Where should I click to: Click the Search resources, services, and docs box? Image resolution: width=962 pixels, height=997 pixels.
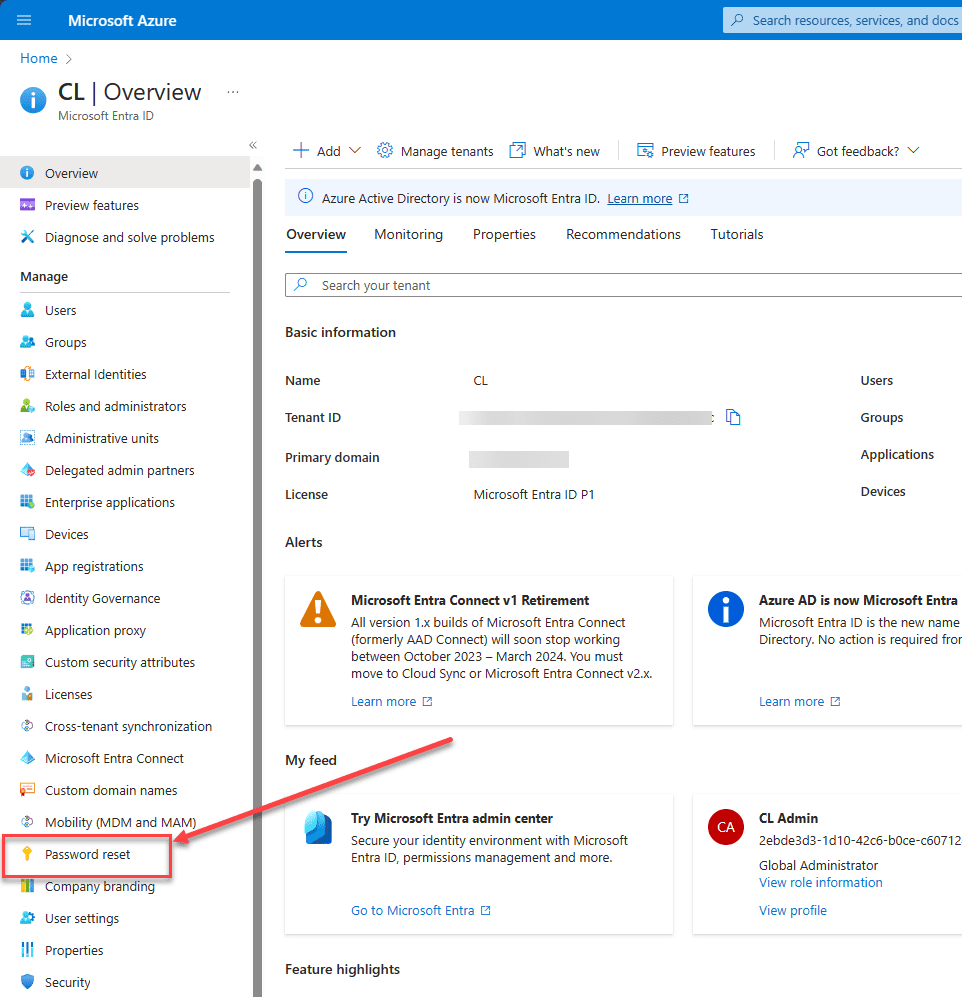click(842, 20)
